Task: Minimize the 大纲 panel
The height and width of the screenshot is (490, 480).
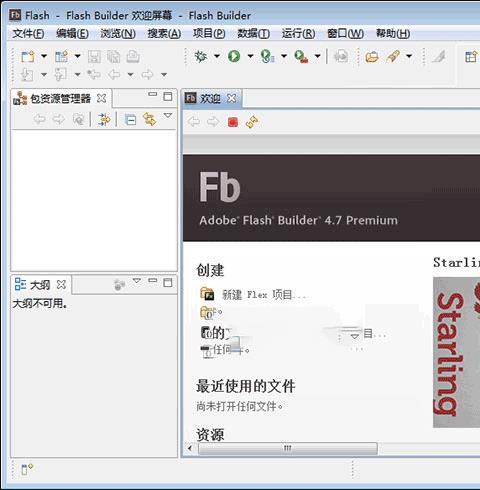Action: coord(153,281)
